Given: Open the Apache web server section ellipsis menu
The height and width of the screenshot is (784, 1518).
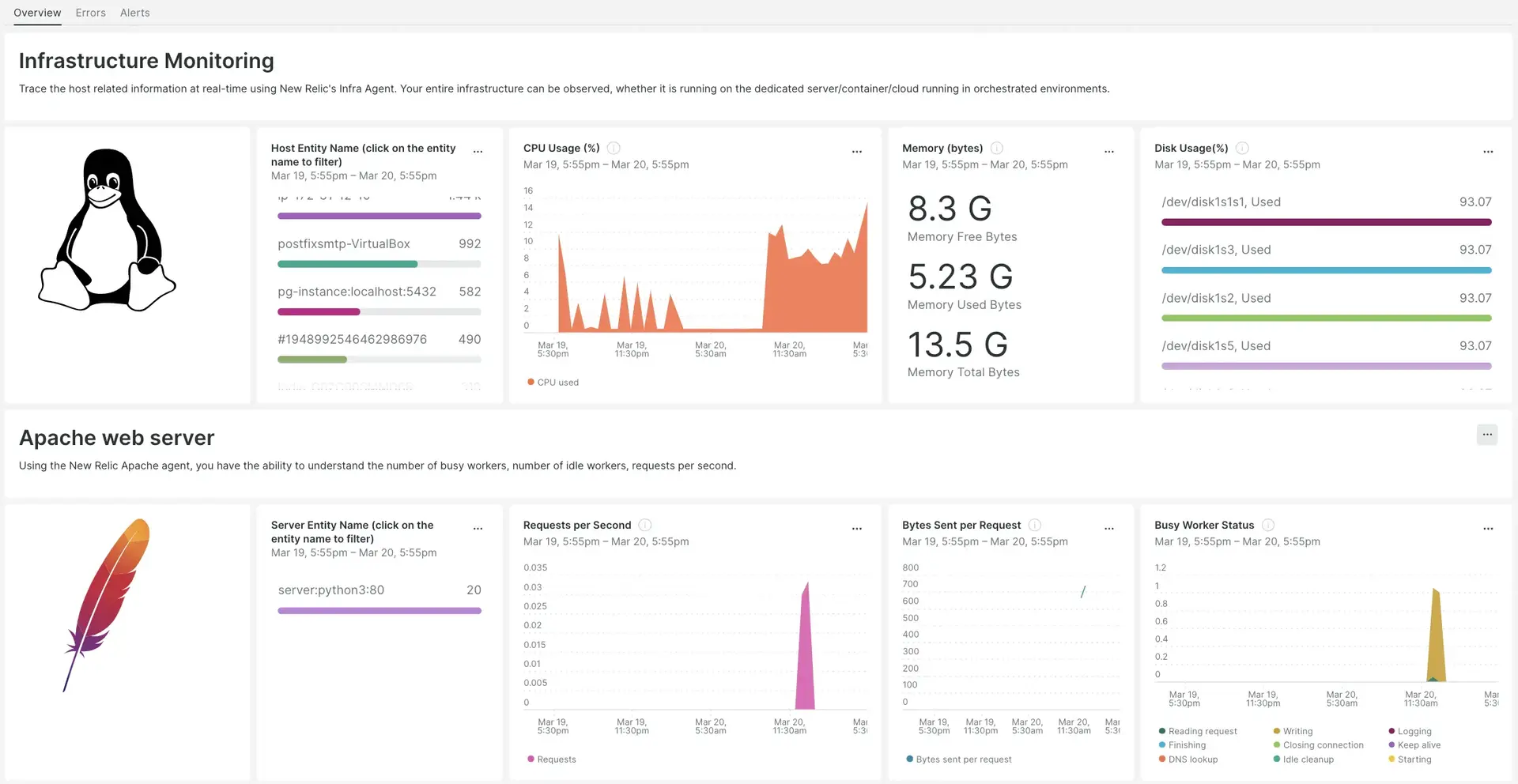Looking at the screenshot, I should pos(1486,435).
